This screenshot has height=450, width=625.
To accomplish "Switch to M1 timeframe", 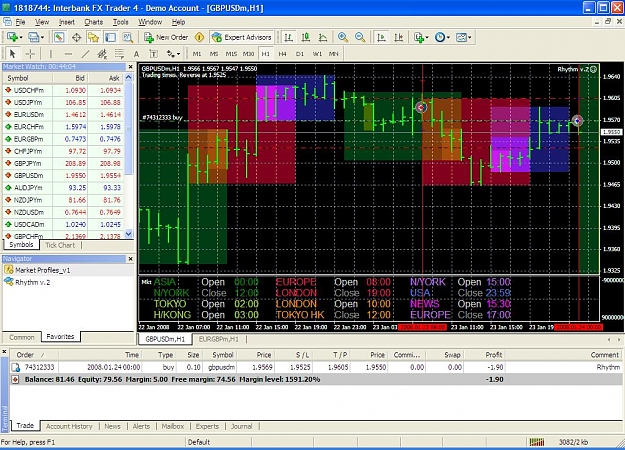I will coord(197,53).
